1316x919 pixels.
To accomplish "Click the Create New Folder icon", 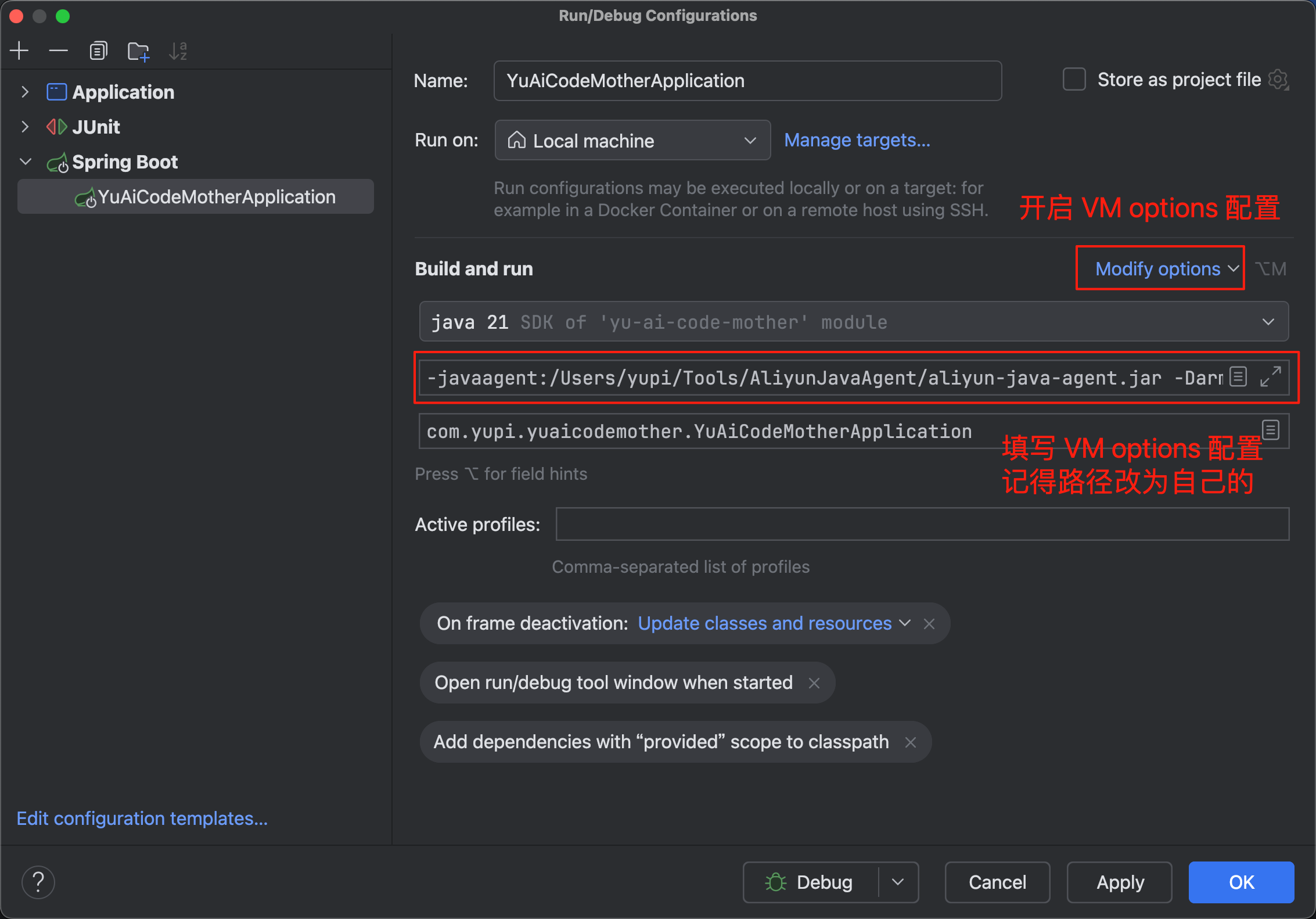I will pyautogui.click(x=138, y=51).
